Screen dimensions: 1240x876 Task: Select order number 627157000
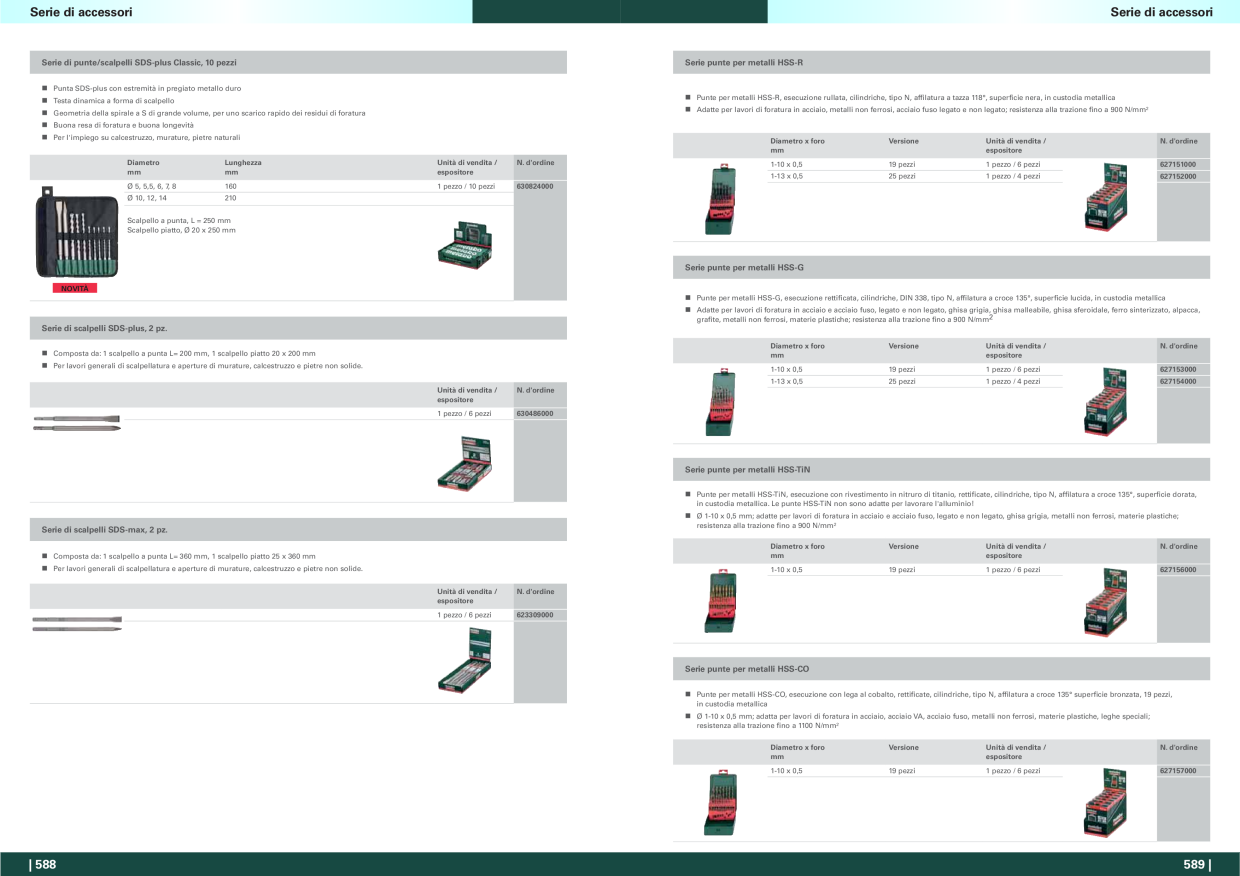tap(1178, 771)
